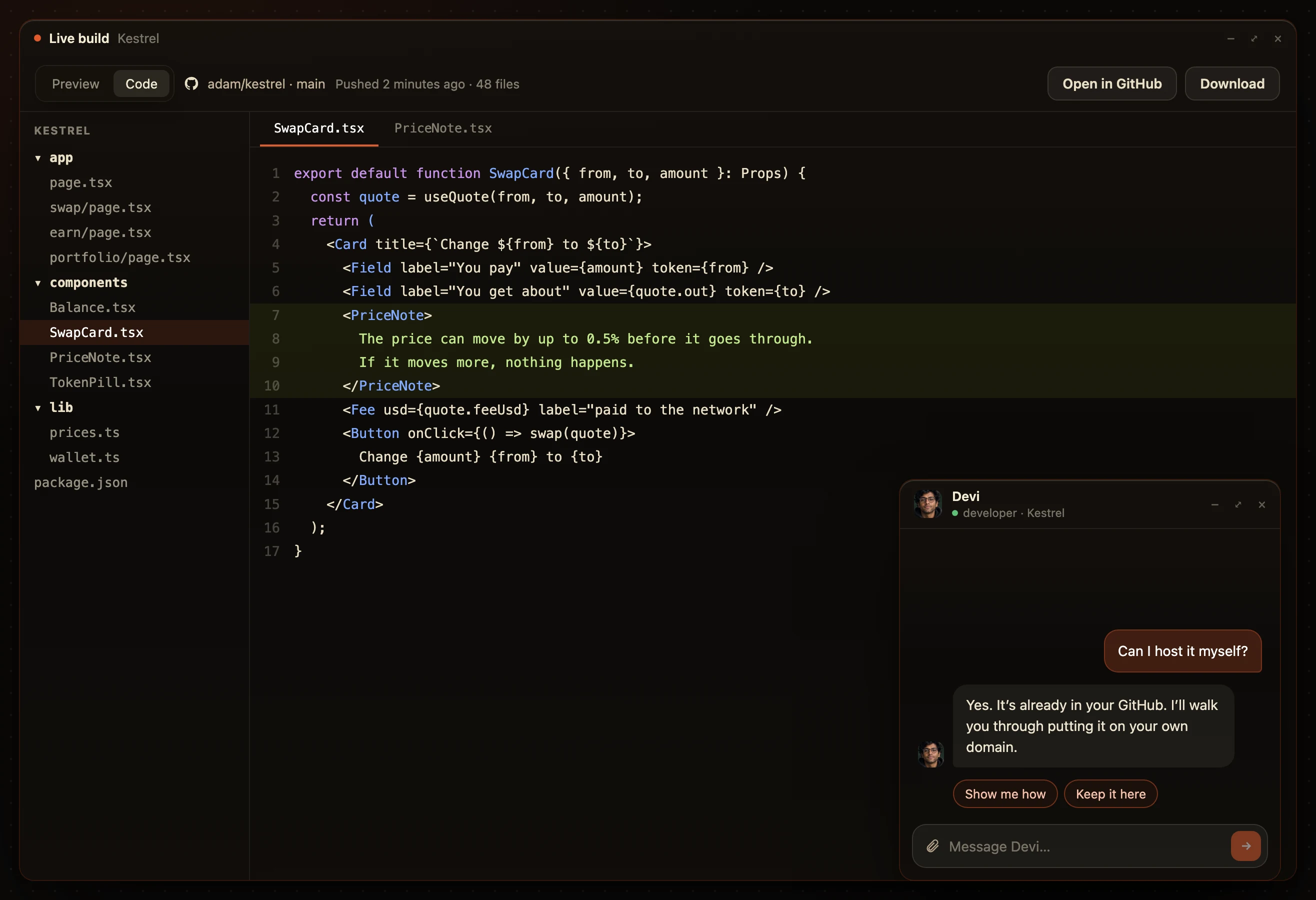
Task: Open the PriceNote.tsx editor tab
Action: (x=443, y=128)
